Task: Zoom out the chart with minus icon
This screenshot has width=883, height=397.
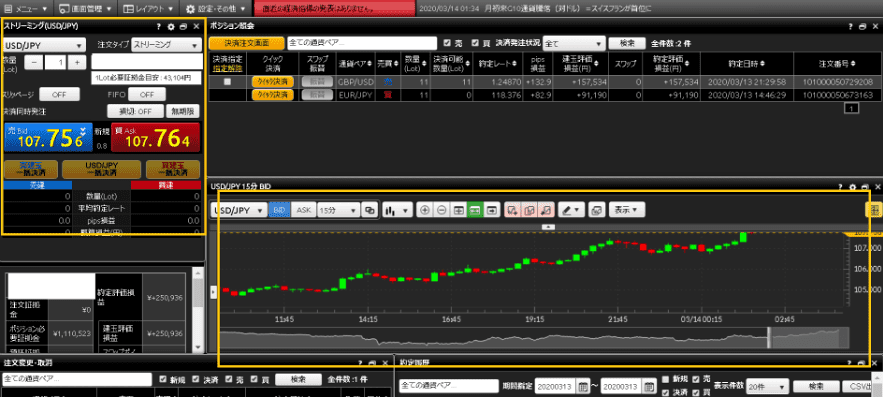Action: click(442, 209)
